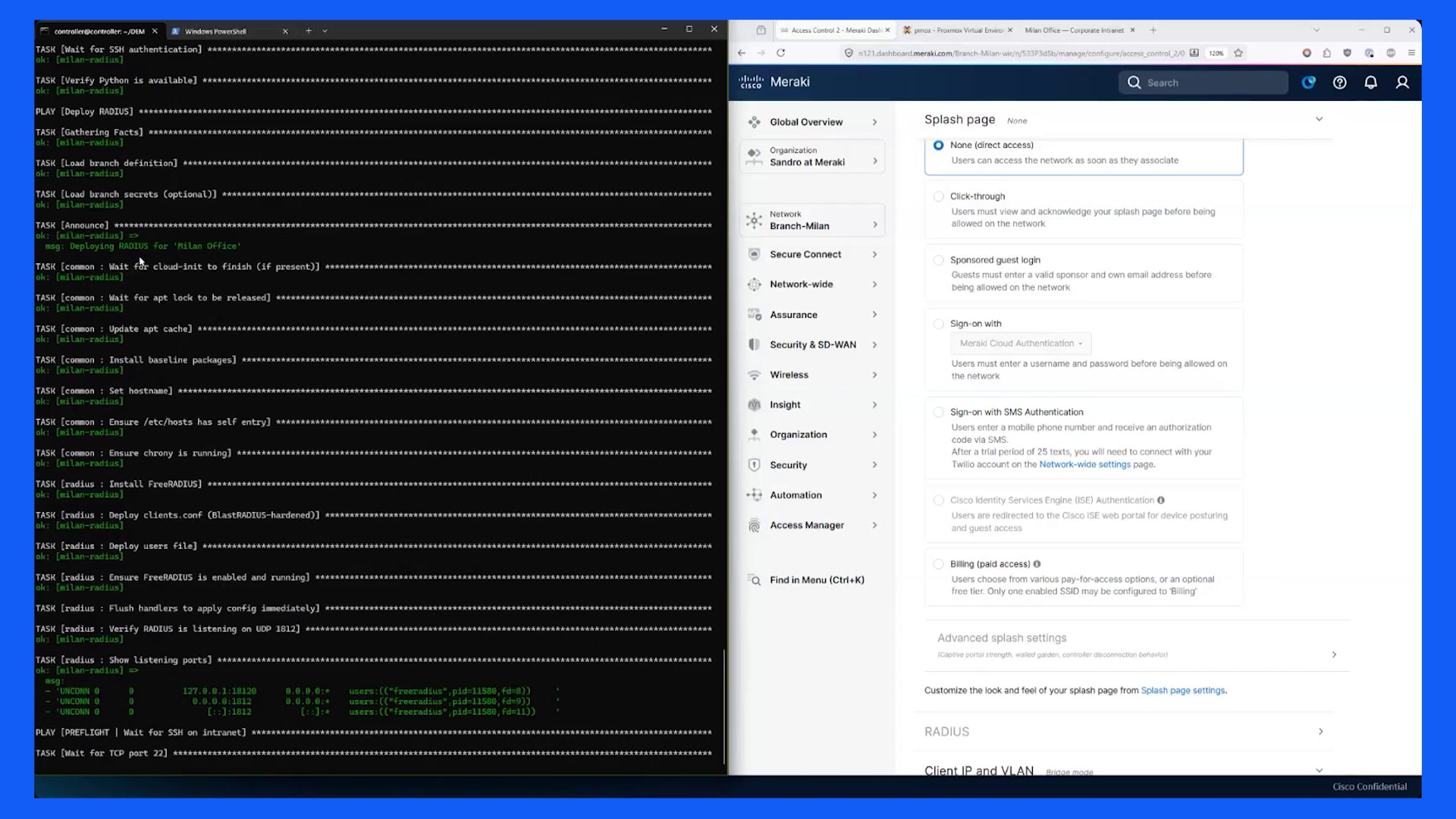Viewport: 1456px width, 819px height.
Task: Select the Click-through splash option
Action: coord(939,196)
